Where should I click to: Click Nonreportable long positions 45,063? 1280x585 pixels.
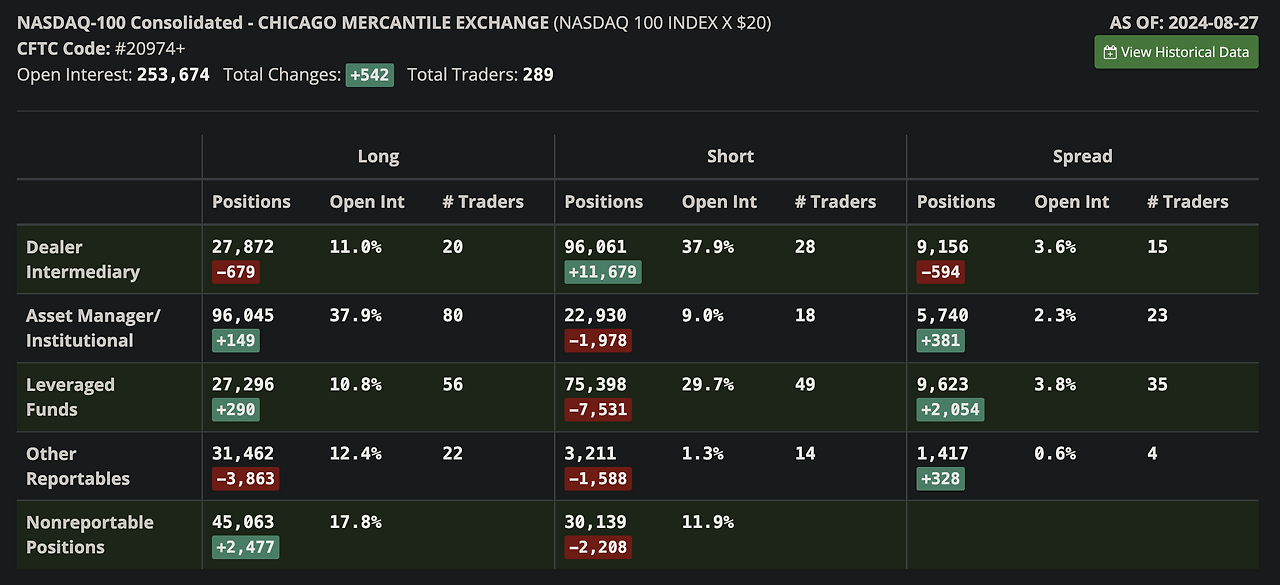point(243,522)
